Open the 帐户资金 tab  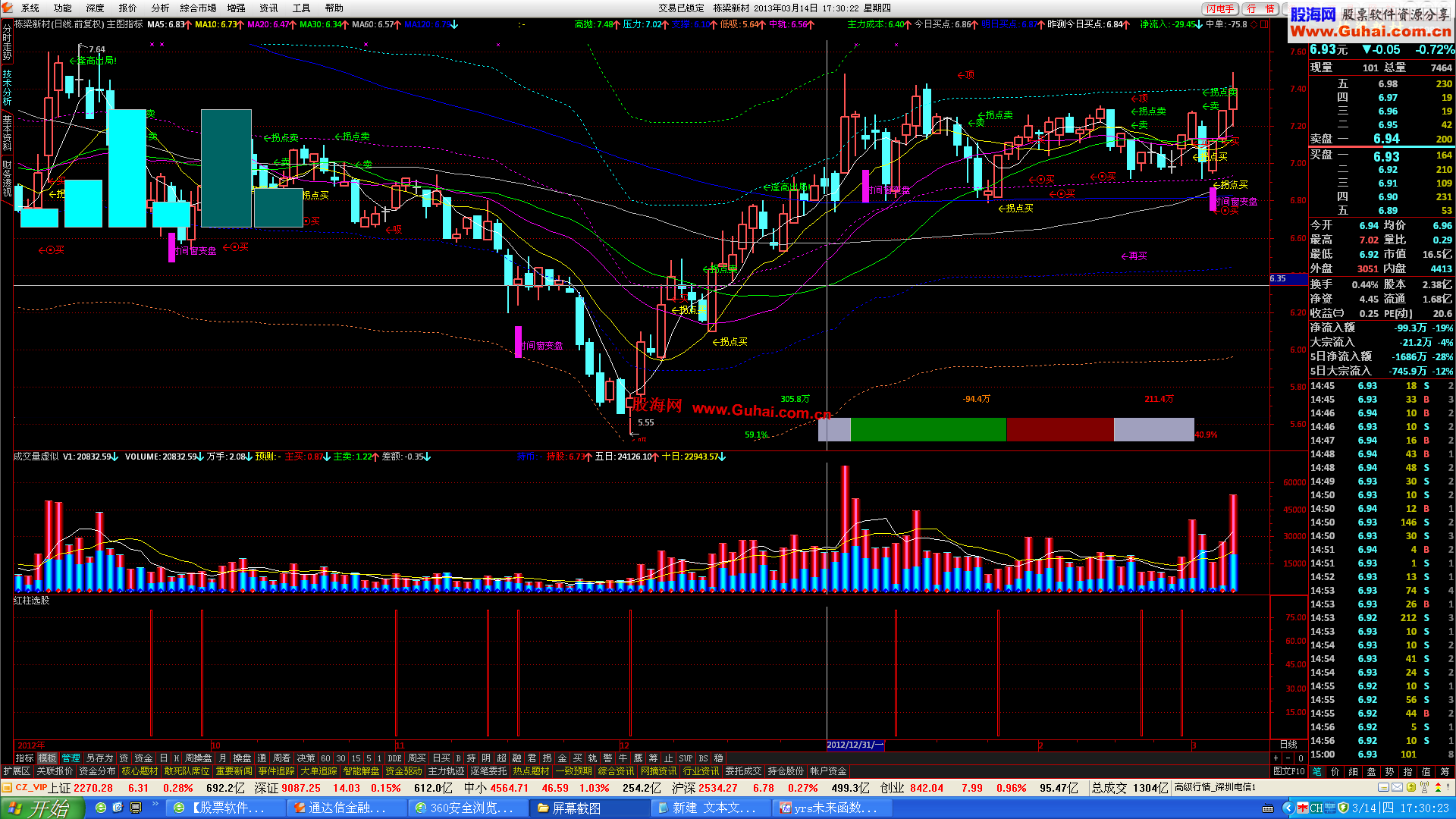tap(828, 771)
